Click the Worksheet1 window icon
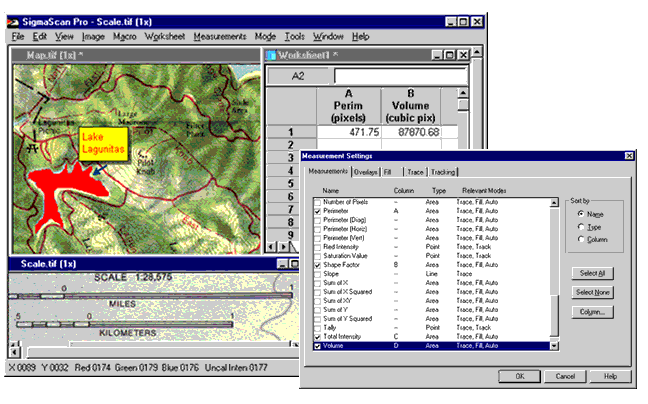This screenshot has height=404, width=648. pyautogui.click(x=272, y=55)
